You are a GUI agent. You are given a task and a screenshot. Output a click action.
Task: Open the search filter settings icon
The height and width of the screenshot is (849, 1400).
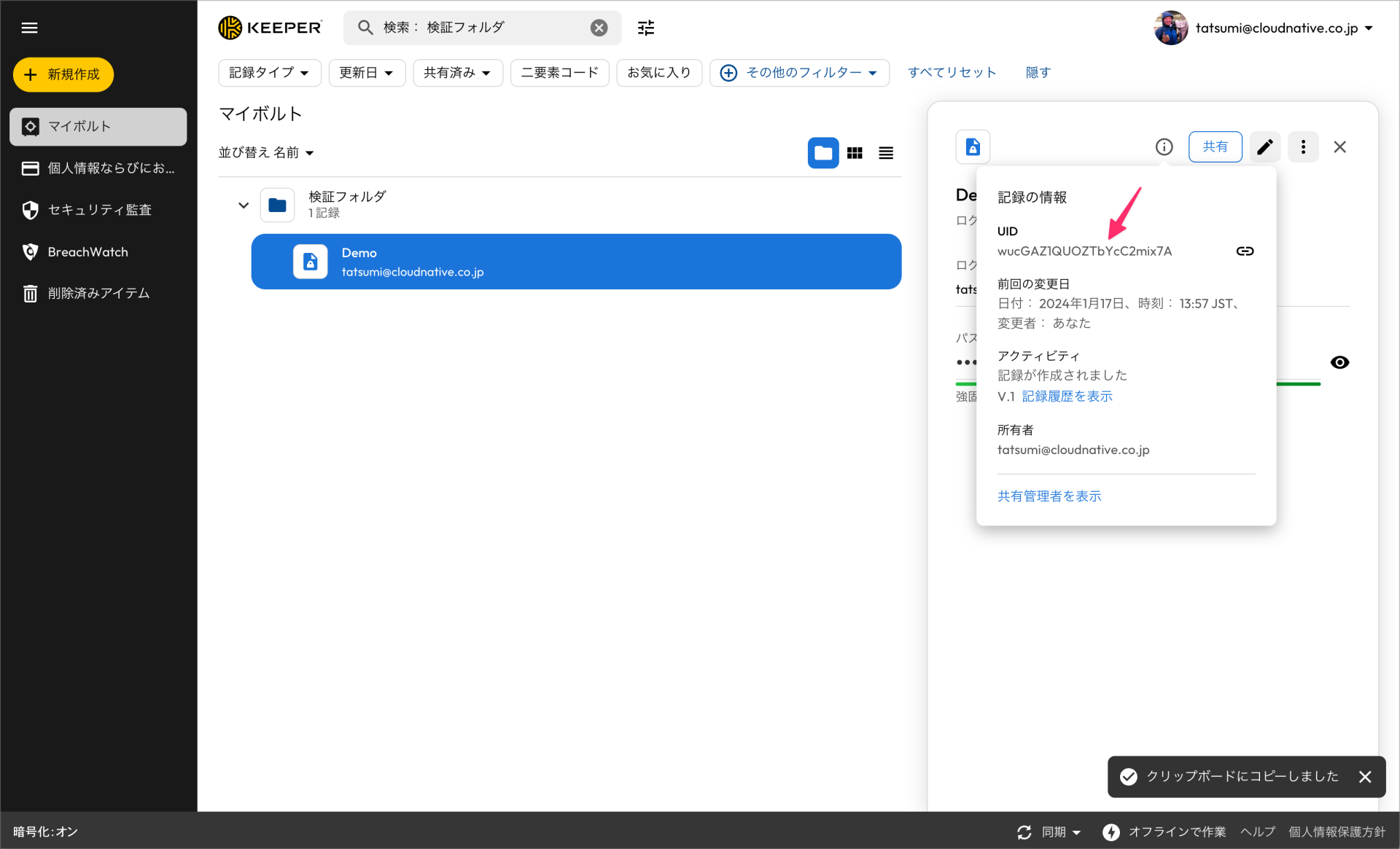coord(645,27)
